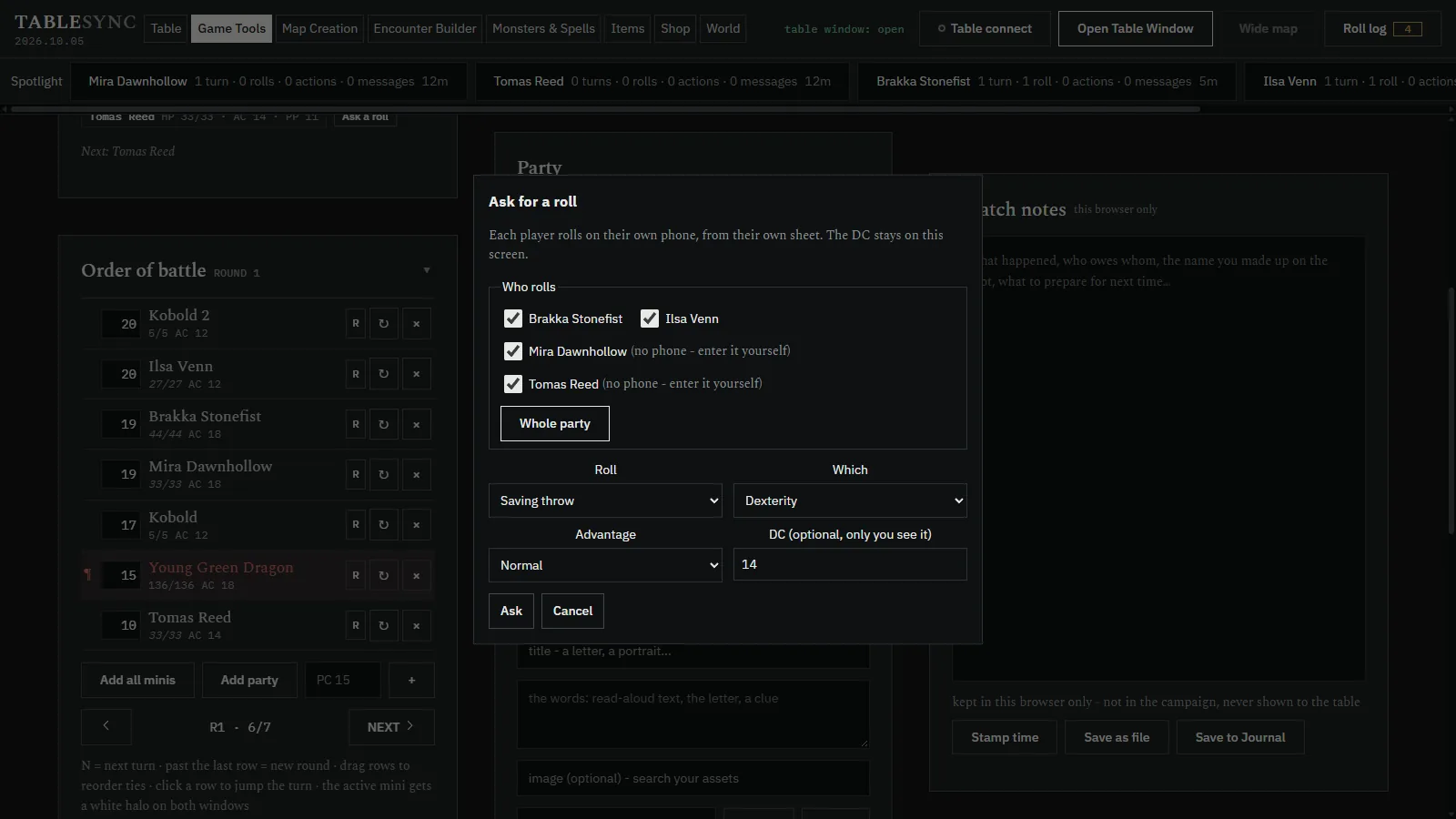
Task: Open the Advantage dropdown showing Normal
Action: coord(605,565)
